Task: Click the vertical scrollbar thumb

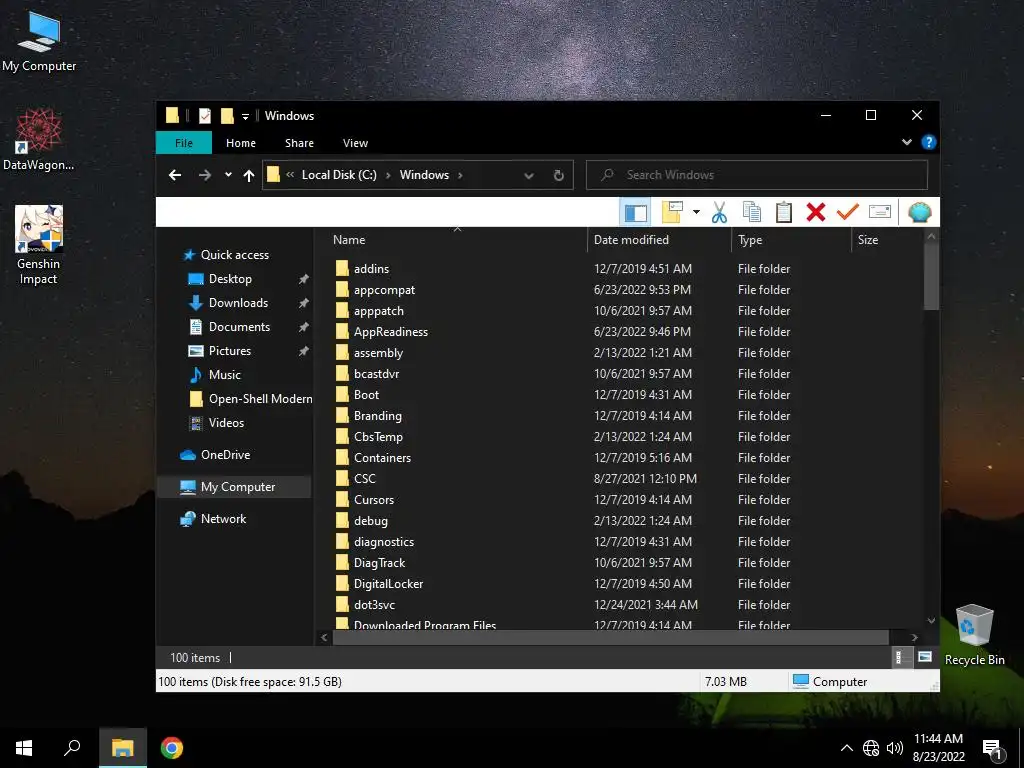Action: 931,276
